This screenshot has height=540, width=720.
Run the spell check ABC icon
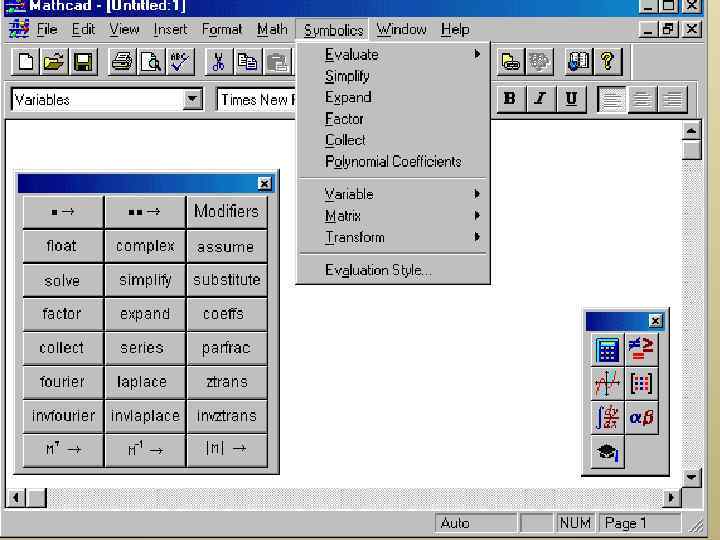[180, 62]
